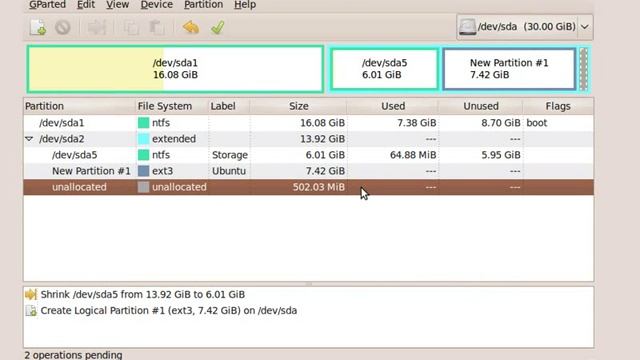Open the Help menu
This screenshot has width=640, height=360.
click(245, 5)
